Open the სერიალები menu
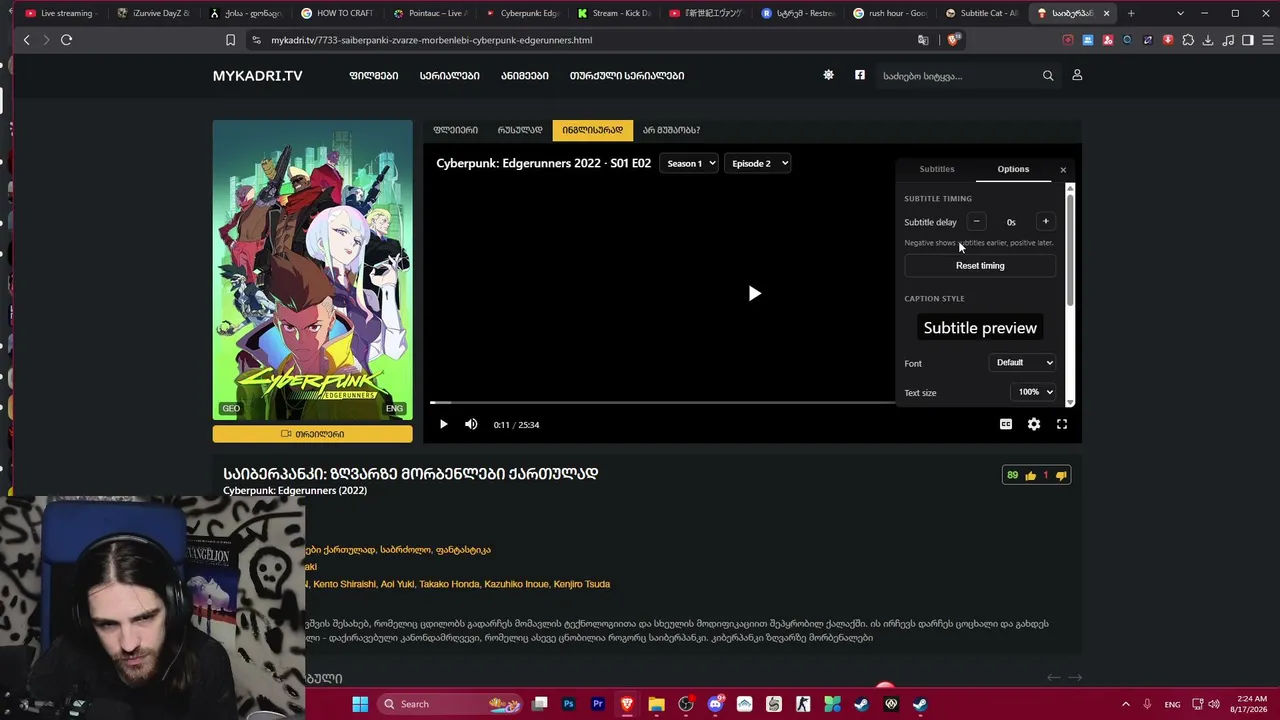Image resolution: width=1280 pixels, height=720 pixels. click(450, 76)
